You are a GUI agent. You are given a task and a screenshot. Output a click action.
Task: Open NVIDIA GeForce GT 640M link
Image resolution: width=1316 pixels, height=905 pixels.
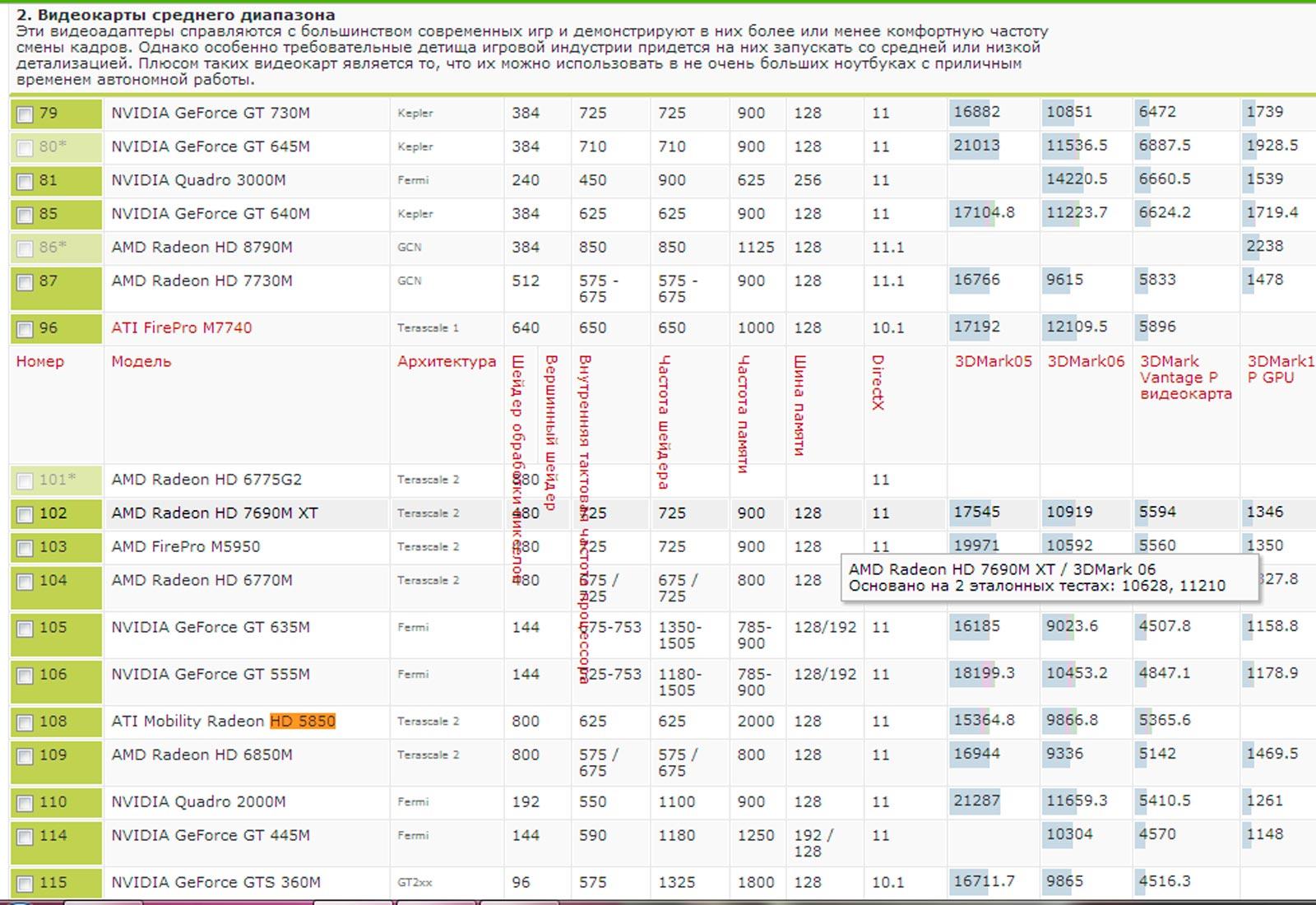pos(211,214)
